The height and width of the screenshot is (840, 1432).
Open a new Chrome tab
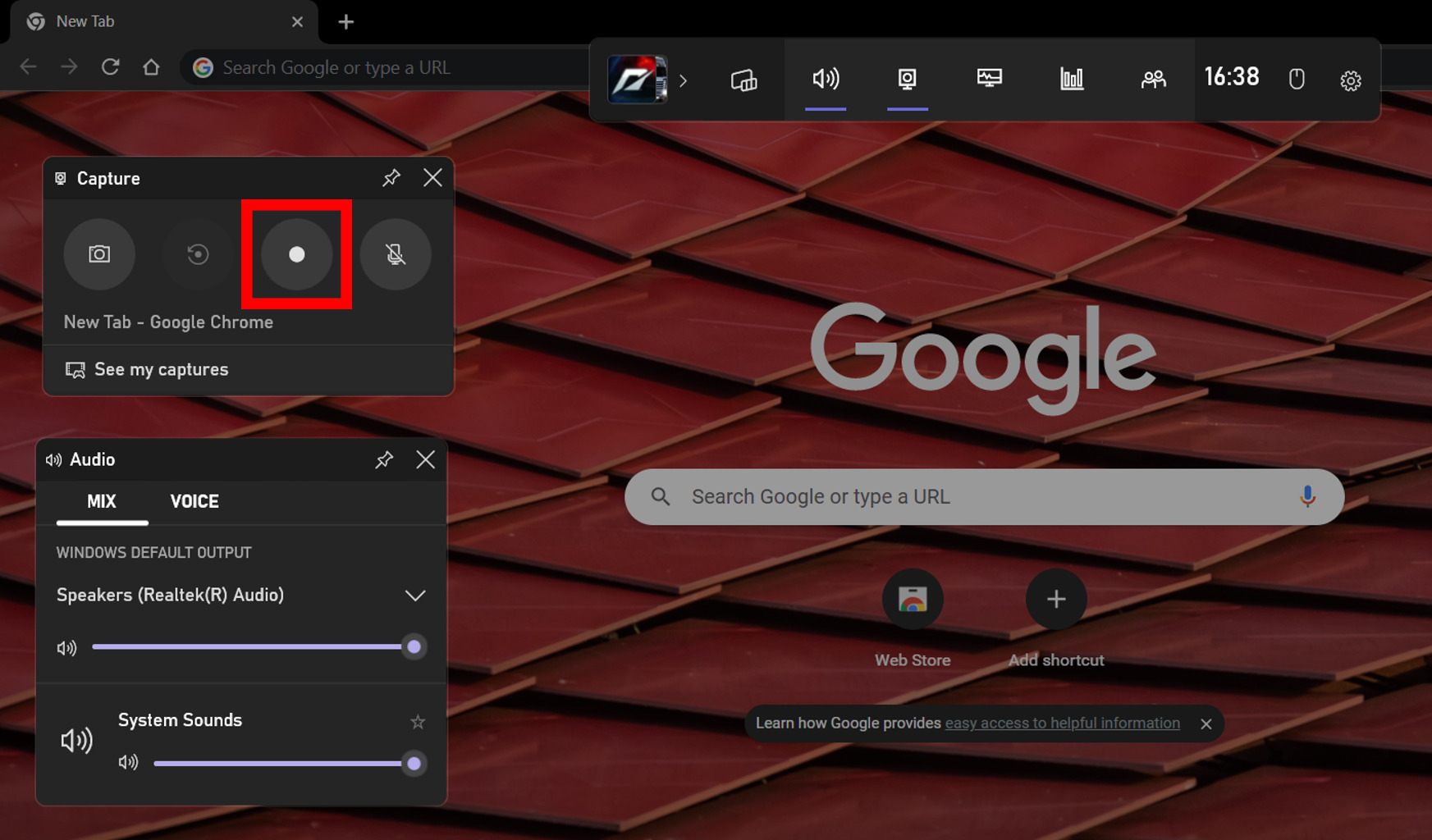tap(345, 22)
